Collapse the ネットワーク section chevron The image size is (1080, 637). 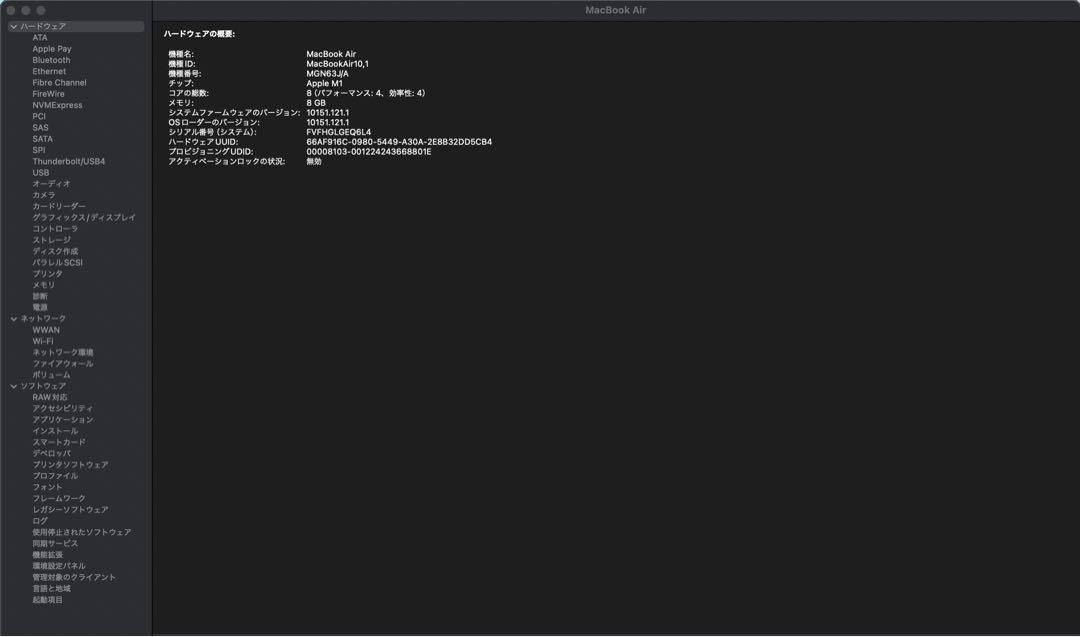pyautogui.click(x=14, y=319)
